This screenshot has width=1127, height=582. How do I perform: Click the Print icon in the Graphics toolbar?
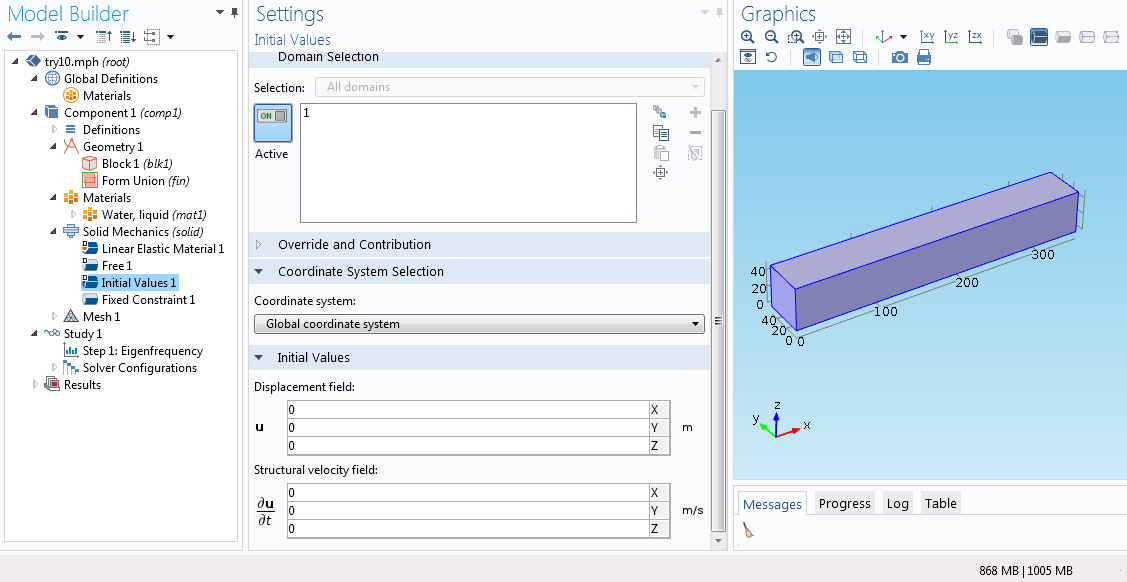[x=923, y=58]
